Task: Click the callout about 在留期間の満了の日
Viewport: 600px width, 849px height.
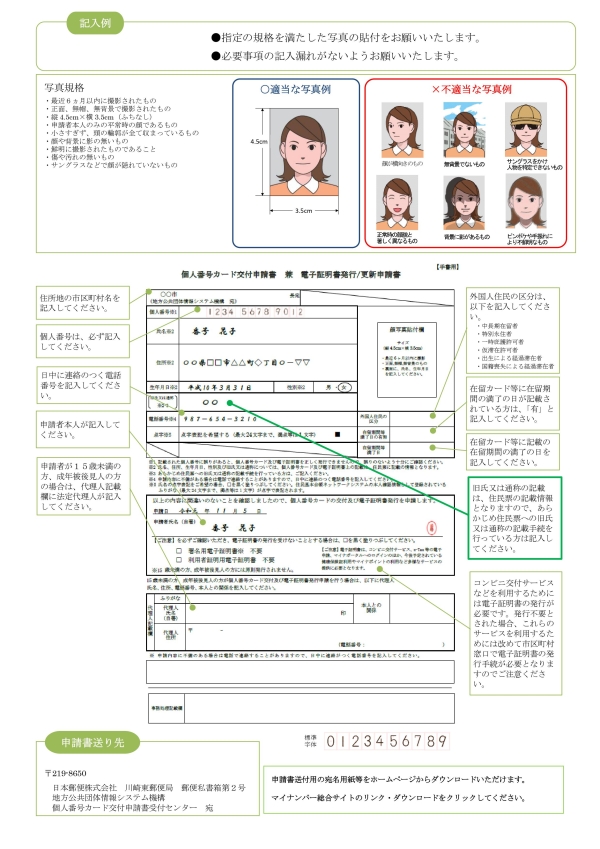Action: [x=512, y=452]
